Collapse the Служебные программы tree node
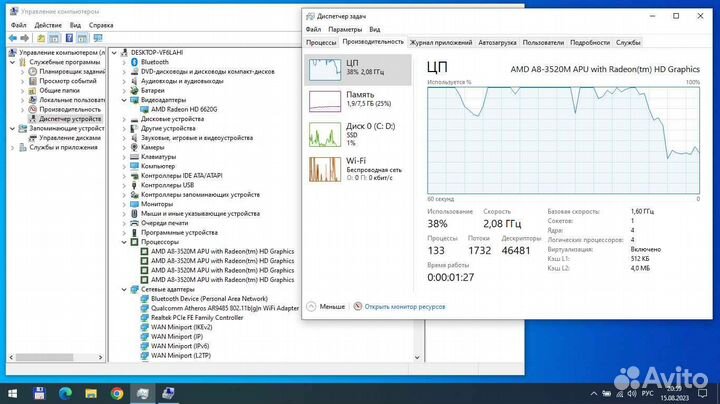 pyautogui.click(x=12, y=62)
